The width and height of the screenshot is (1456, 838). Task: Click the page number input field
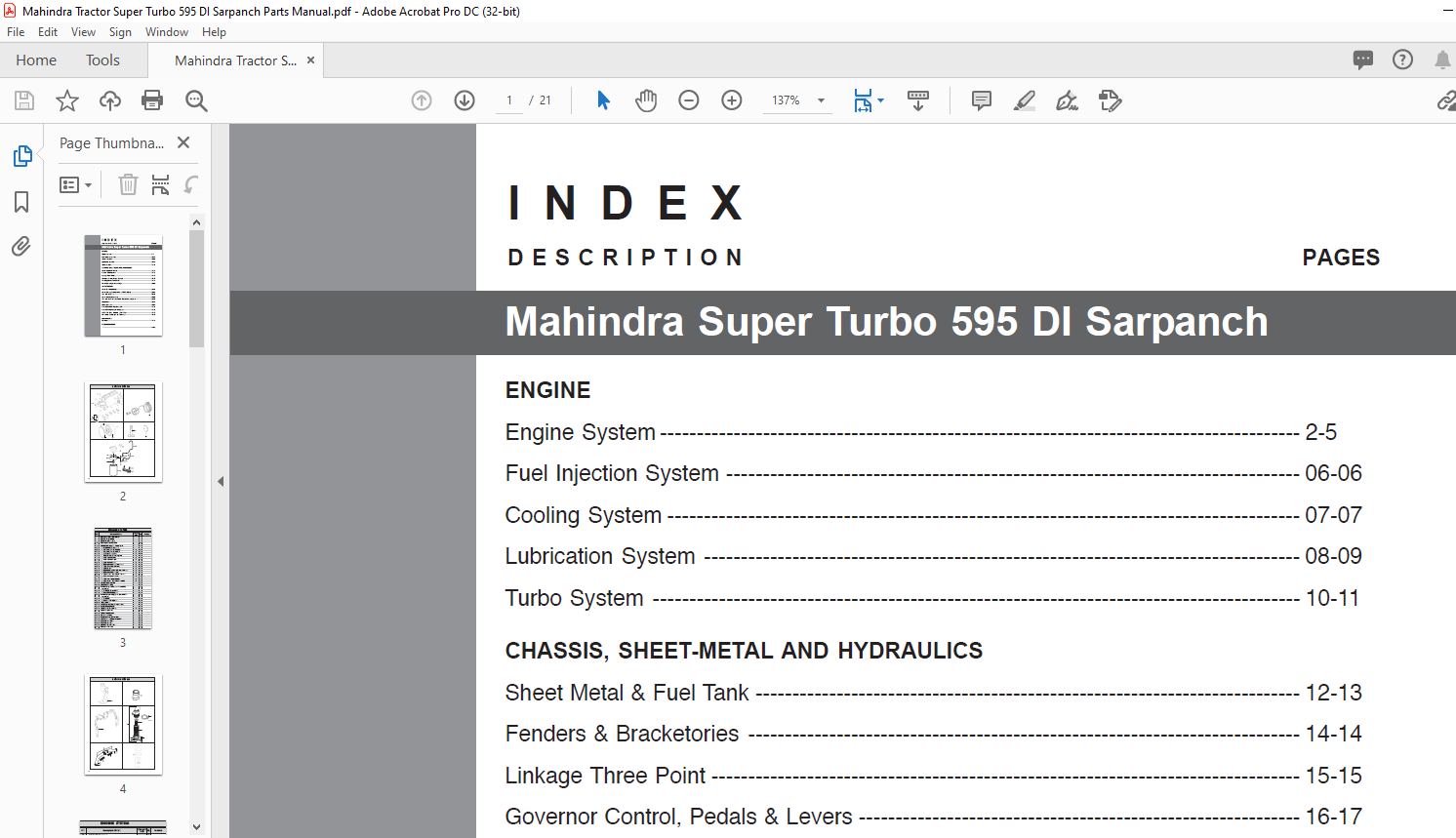click(x=509, y=100)
